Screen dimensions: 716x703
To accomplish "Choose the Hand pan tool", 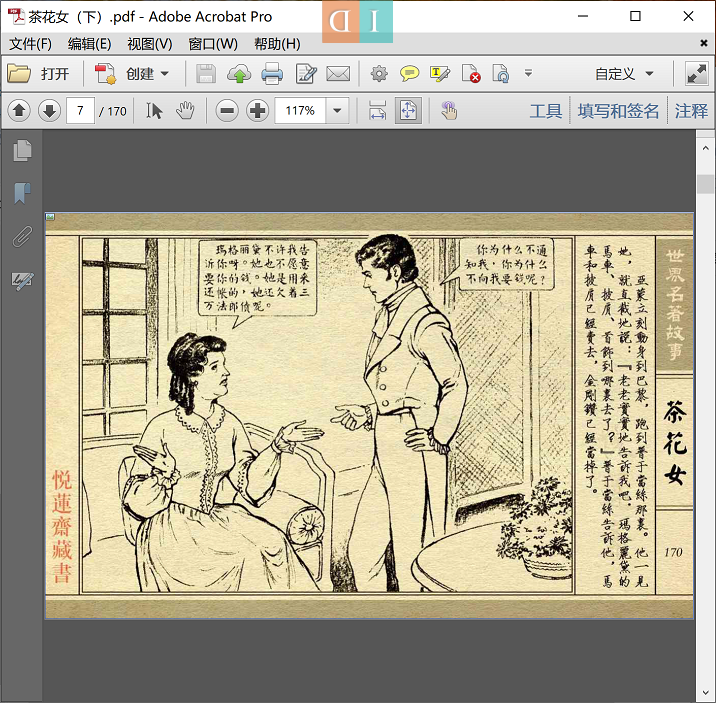I will point(185,110).
